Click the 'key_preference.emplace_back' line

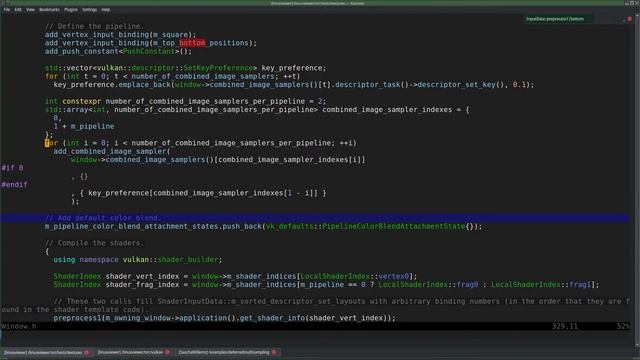[293, 84]
